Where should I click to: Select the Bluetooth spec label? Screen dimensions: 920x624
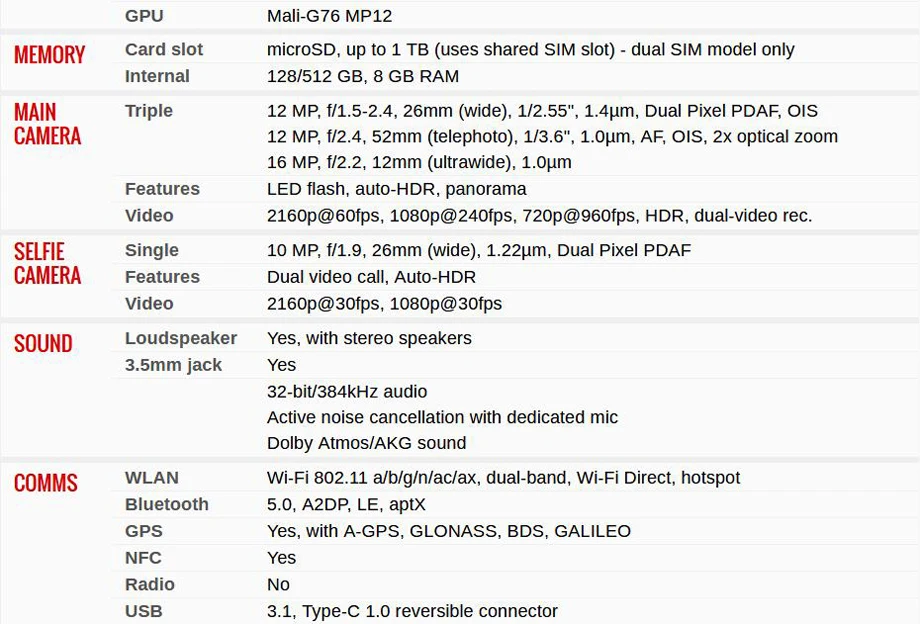tap(167, 504)
